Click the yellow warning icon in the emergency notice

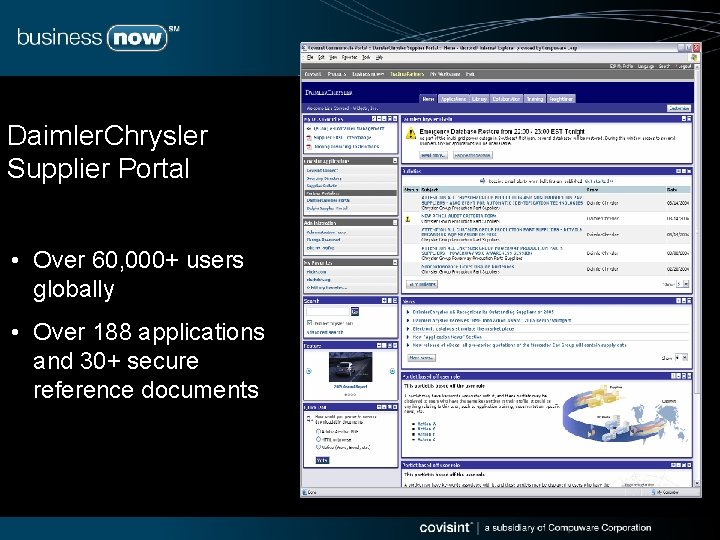coord(411,134)
